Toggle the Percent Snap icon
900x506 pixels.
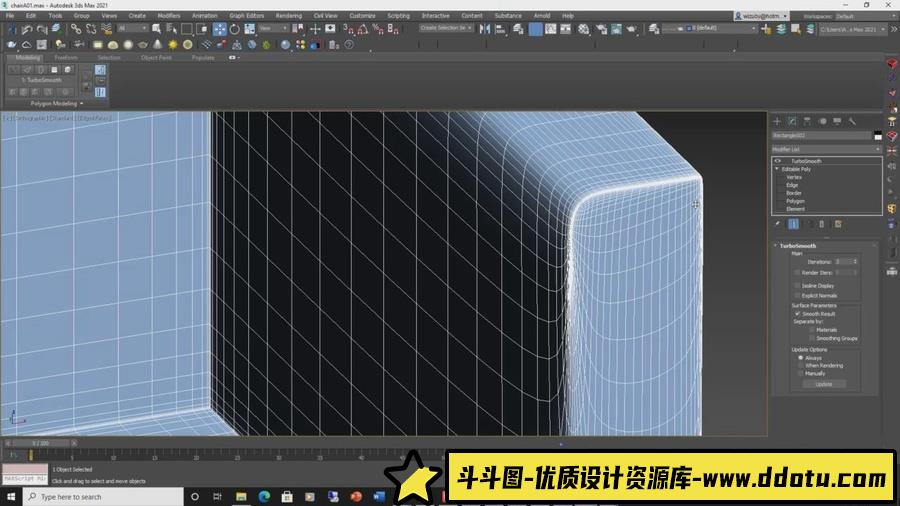point(378,29)
